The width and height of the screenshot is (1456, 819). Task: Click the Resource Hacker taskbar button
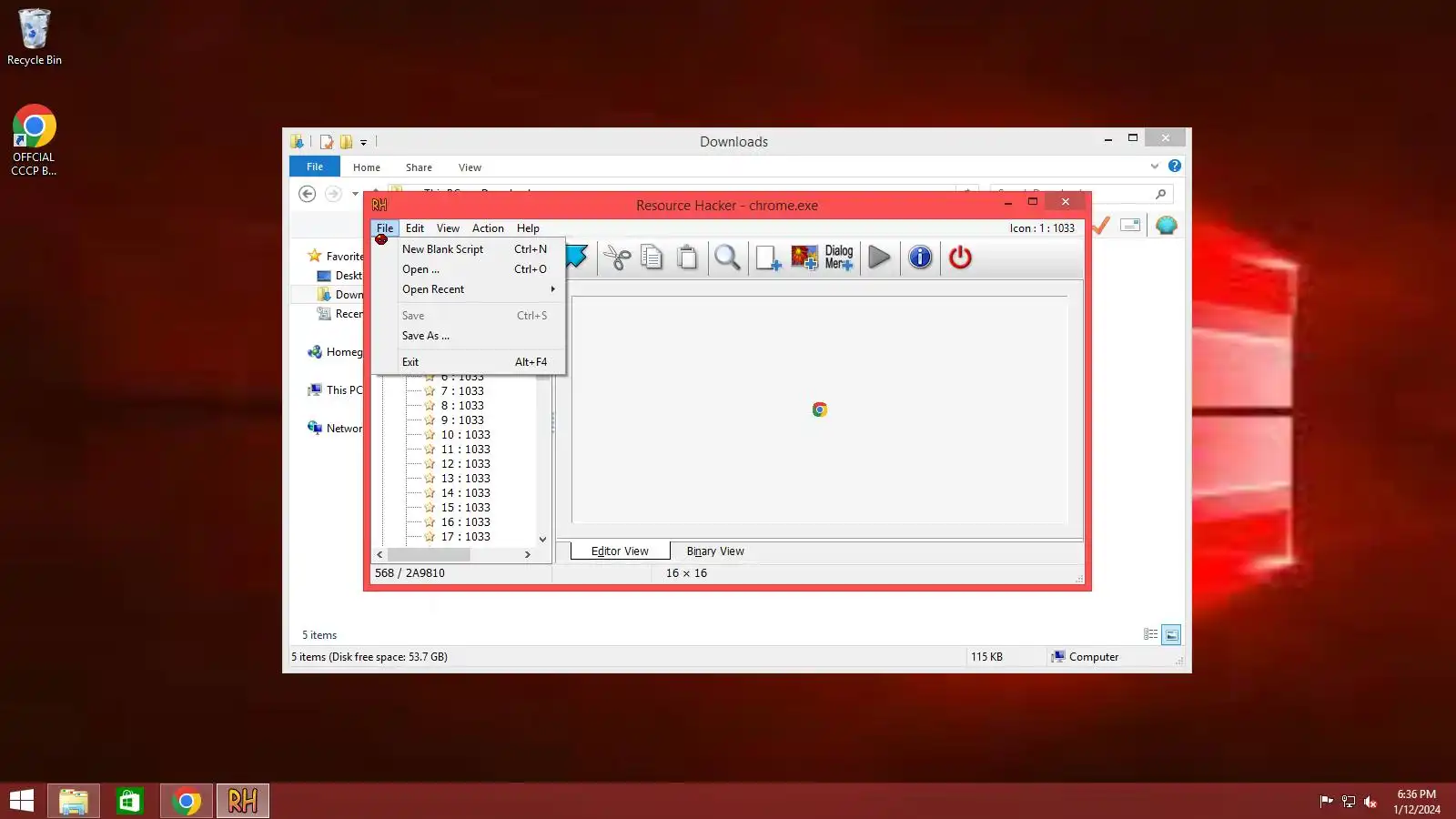click(243, 801)
